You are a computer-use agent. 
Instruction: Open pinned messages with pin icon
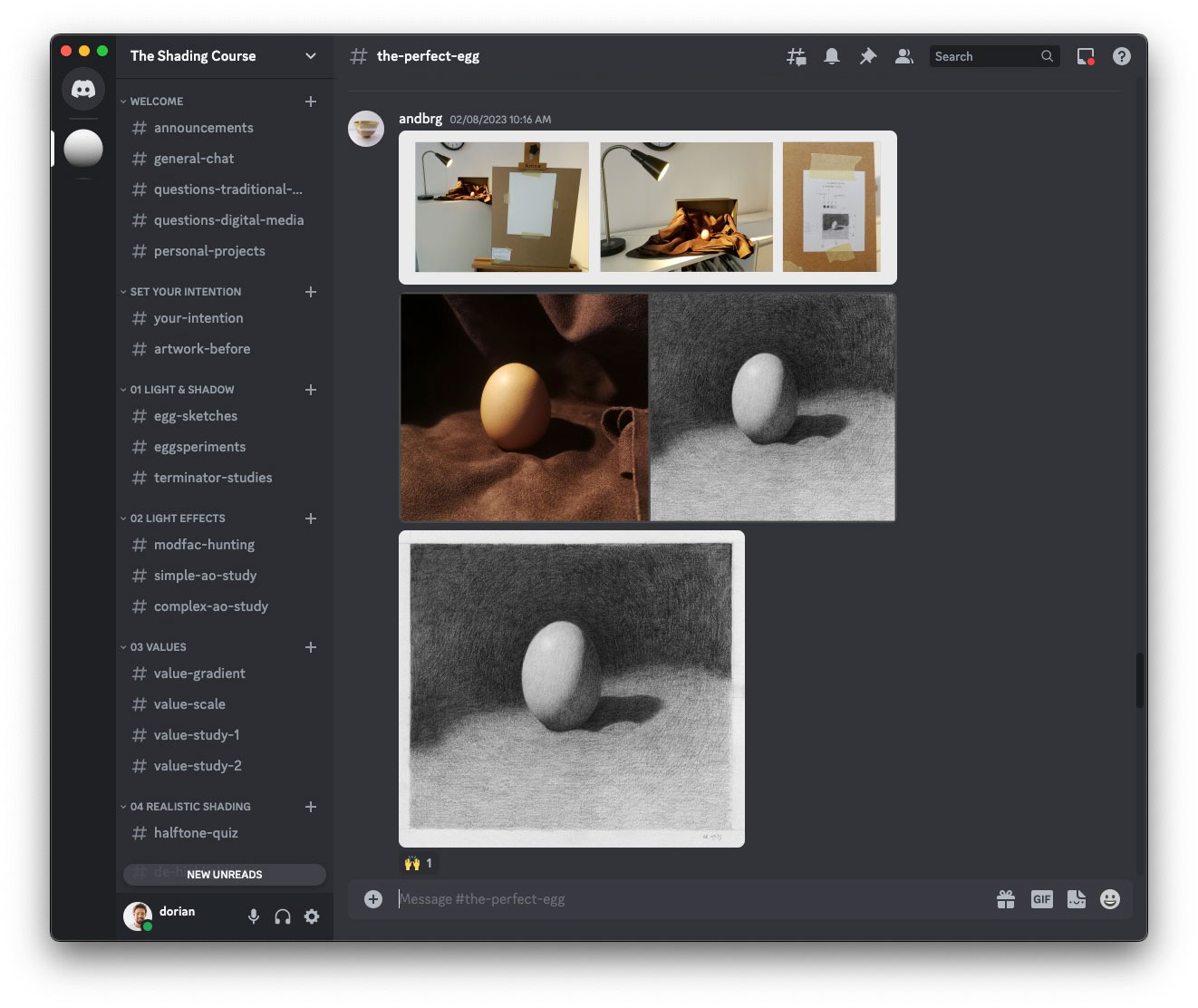[867, 56]
